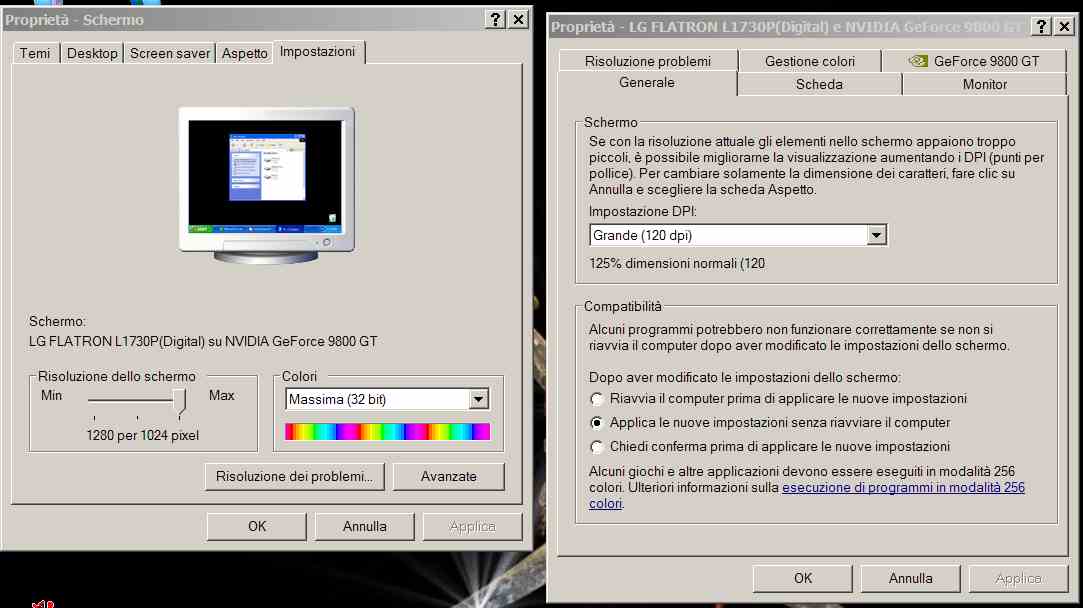Screen dimensions: 1083x608
Task: Open the Risoluzione problemi tab
Action: (648, 61)
